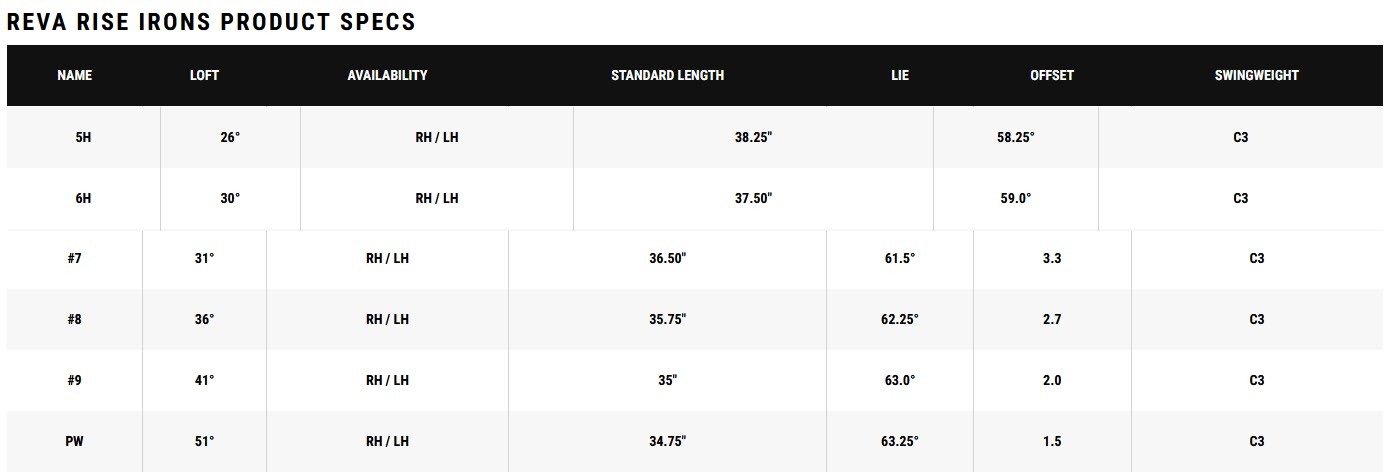1390x475 pixels.
Task: Select the LIE column header
Action: (900, 75)
